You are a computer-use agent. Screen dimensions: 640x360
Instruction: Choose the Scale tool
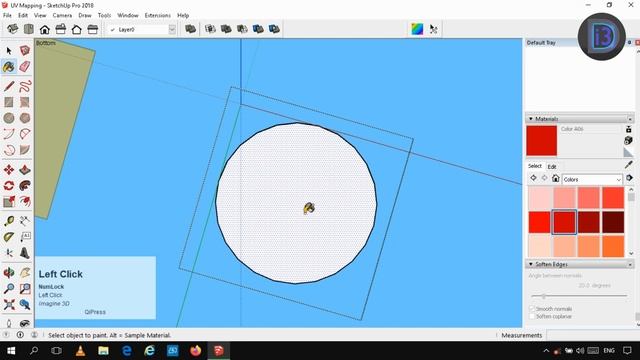point(9,201)
